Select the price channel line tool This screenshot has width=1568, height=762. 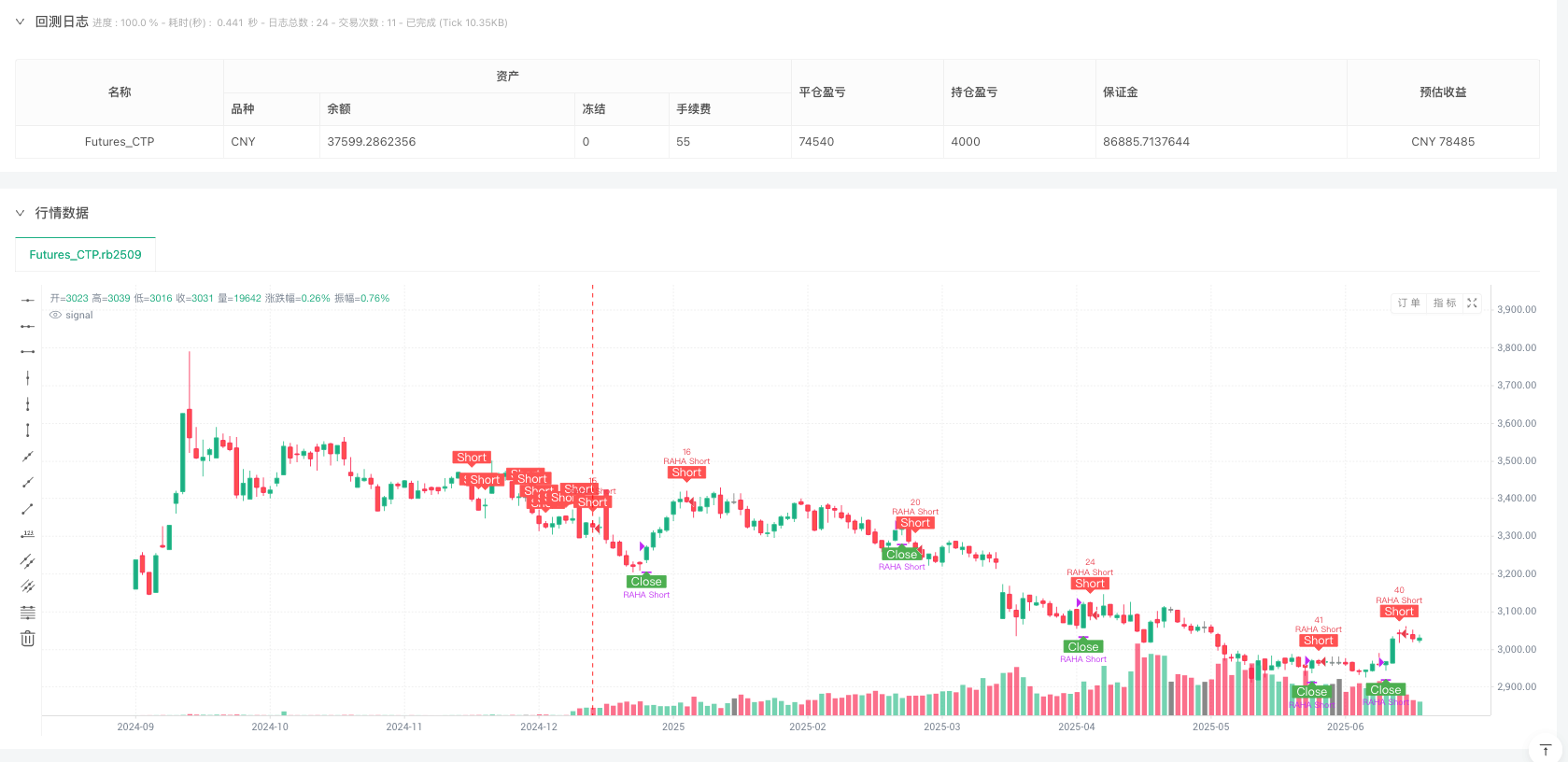tap(28, 561)
